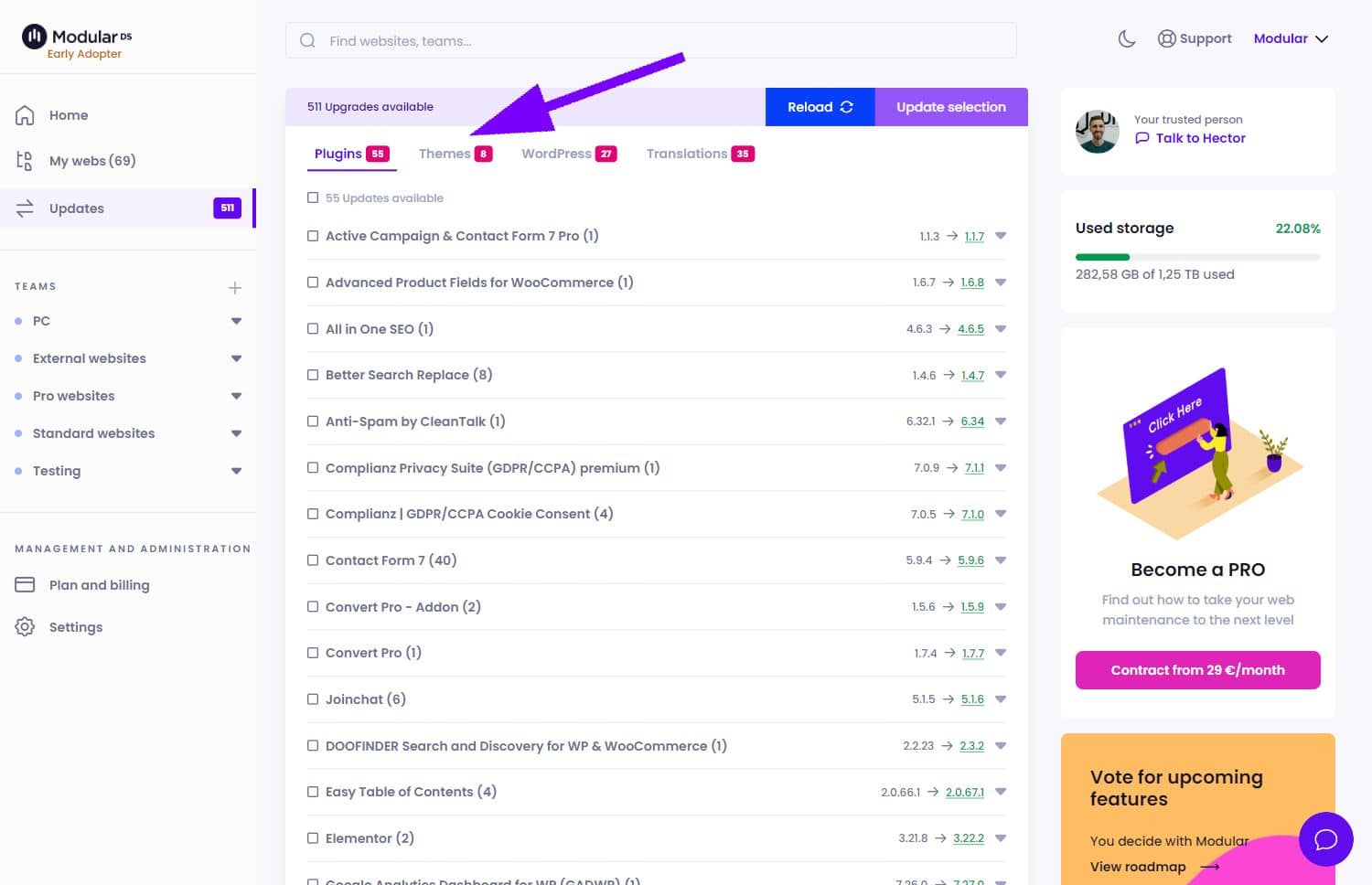Add a new team with plus icon
This screenshot has height=885, width=1372.
pos(235,288)
